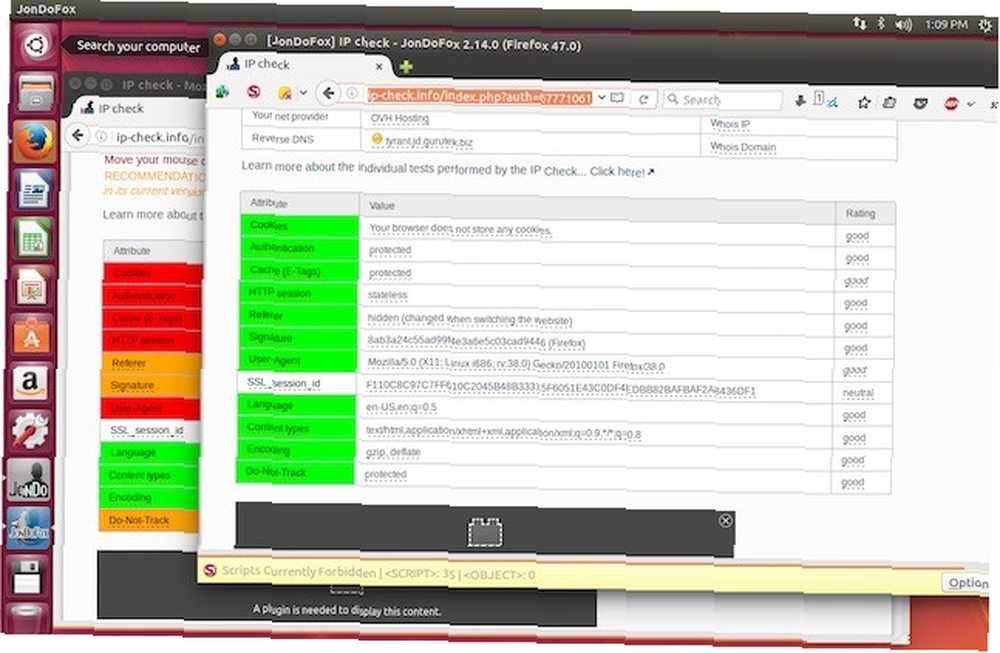Click the 'neutral' rating for SSL_session_id
Viewport: 1000px width, 653px height.
(858, 393)
